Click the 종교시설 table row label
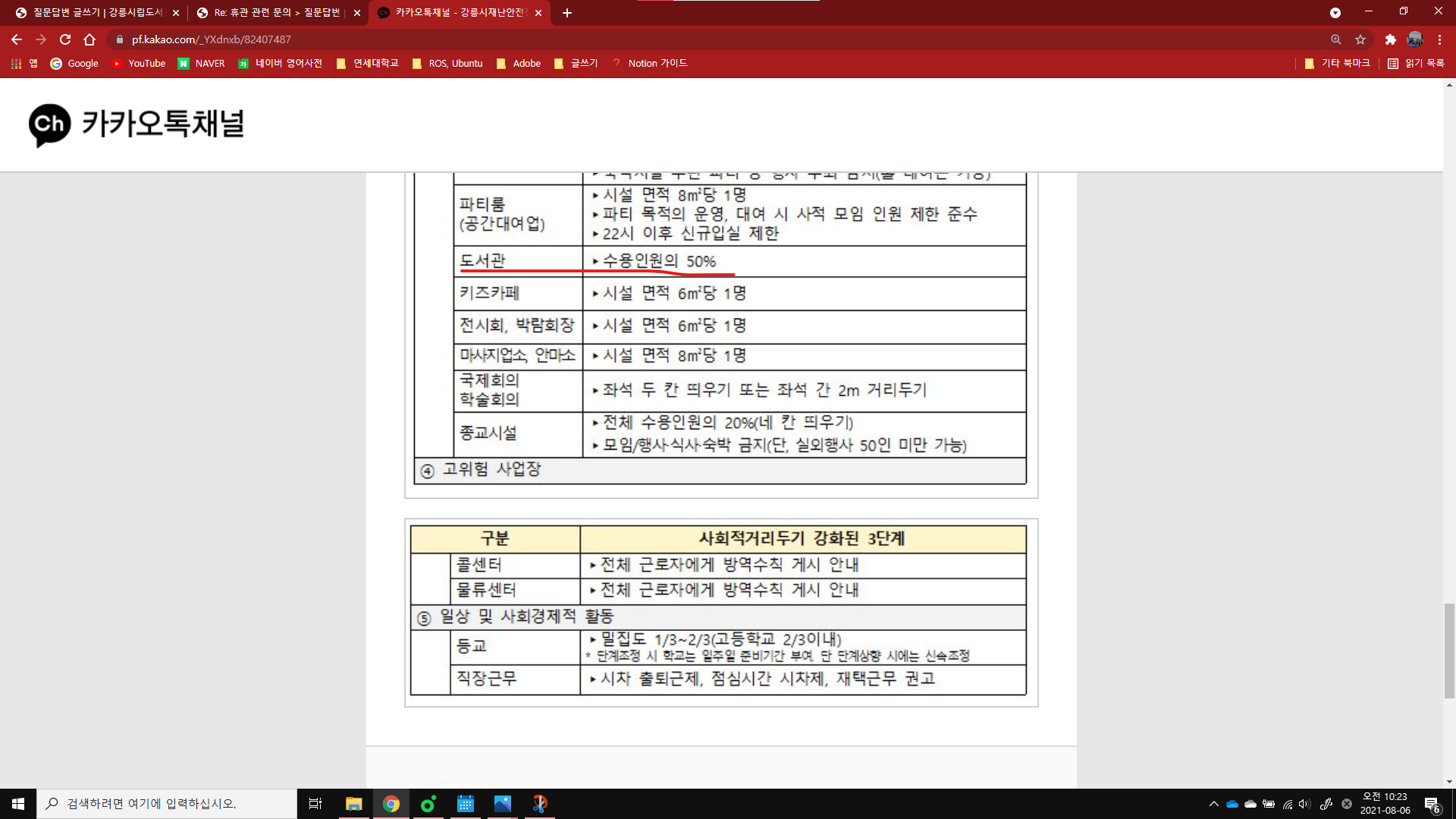1456x819 pixels. pyautogui.click(x=488, y=433)
